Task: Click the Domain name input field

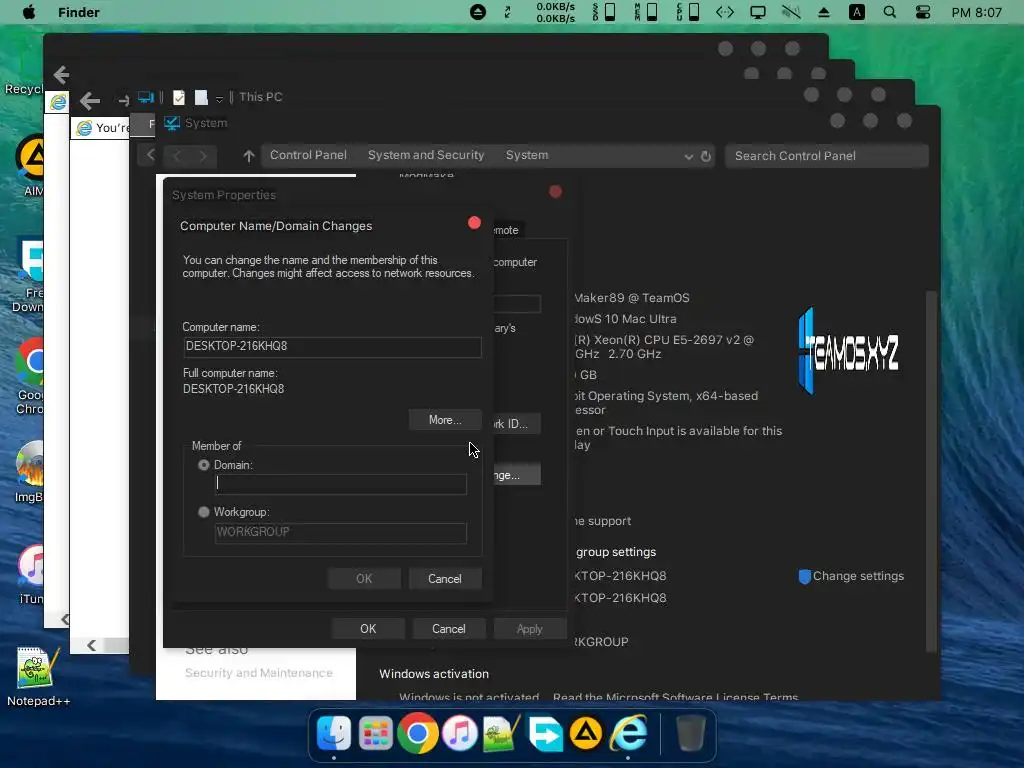Action: (341, 484)
